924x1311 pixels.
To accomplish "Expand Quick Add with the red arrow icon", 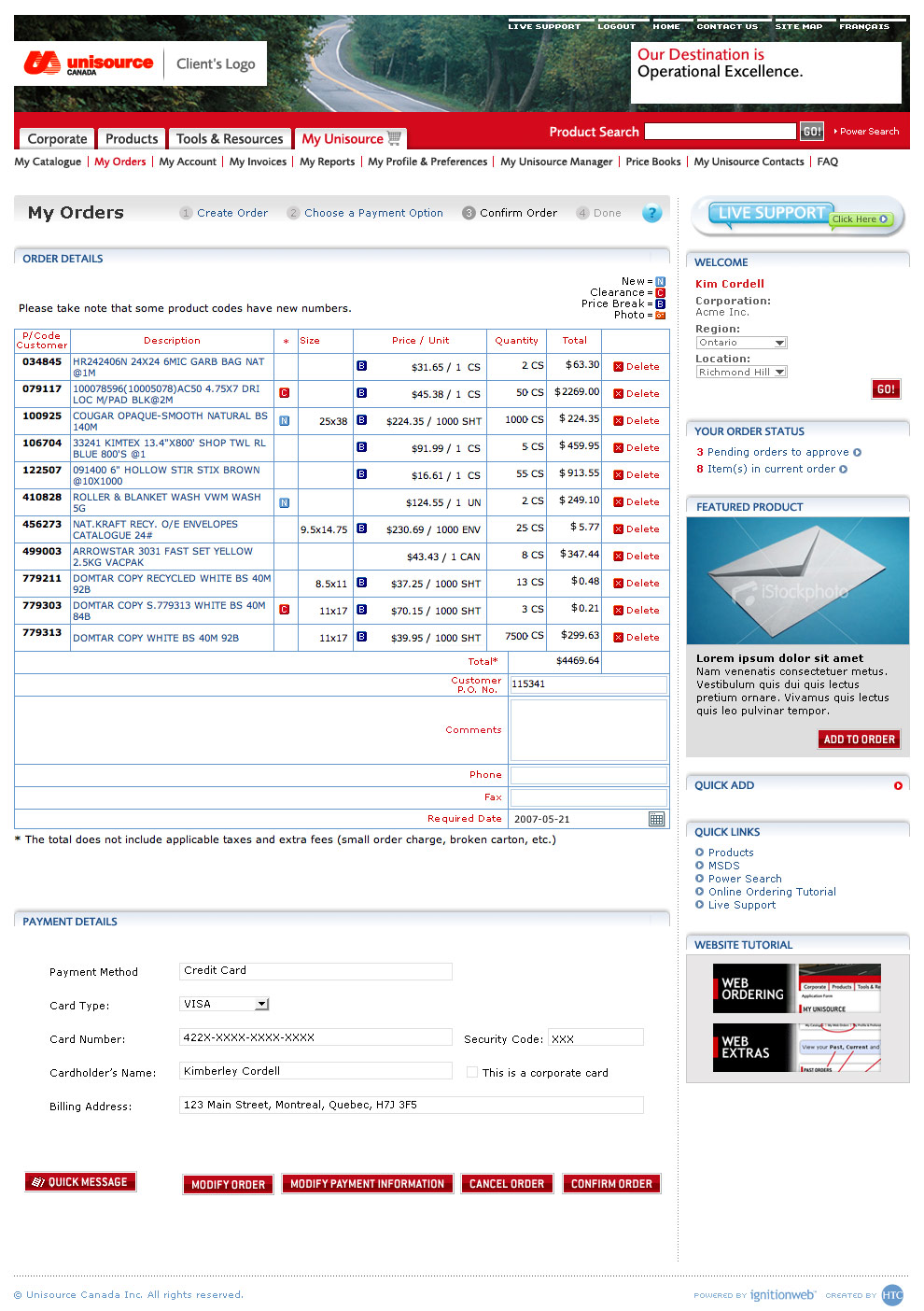I will click(x=898, y=785).
